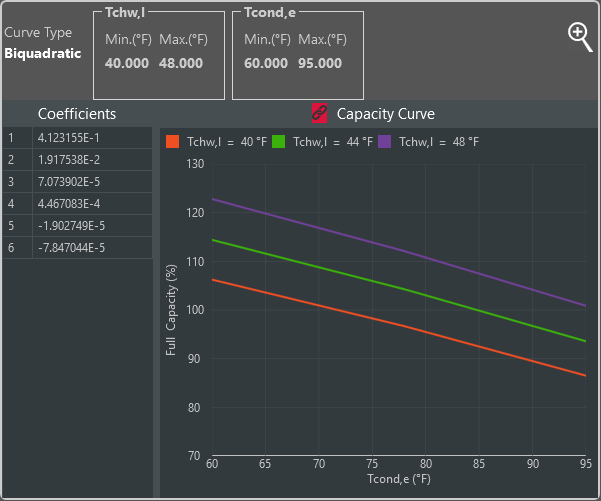
Task: Click the Tcond,e (°F) axis label
Action: [398, 480]
